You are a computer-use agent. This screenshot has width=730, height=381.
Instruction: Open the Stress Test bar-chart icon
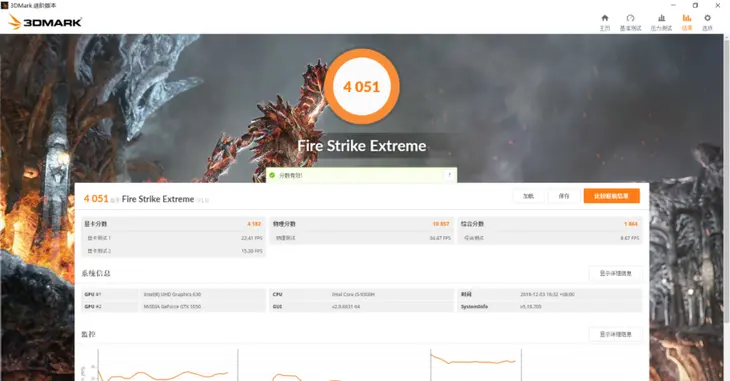pyautogui.click(x=661, y=22)
